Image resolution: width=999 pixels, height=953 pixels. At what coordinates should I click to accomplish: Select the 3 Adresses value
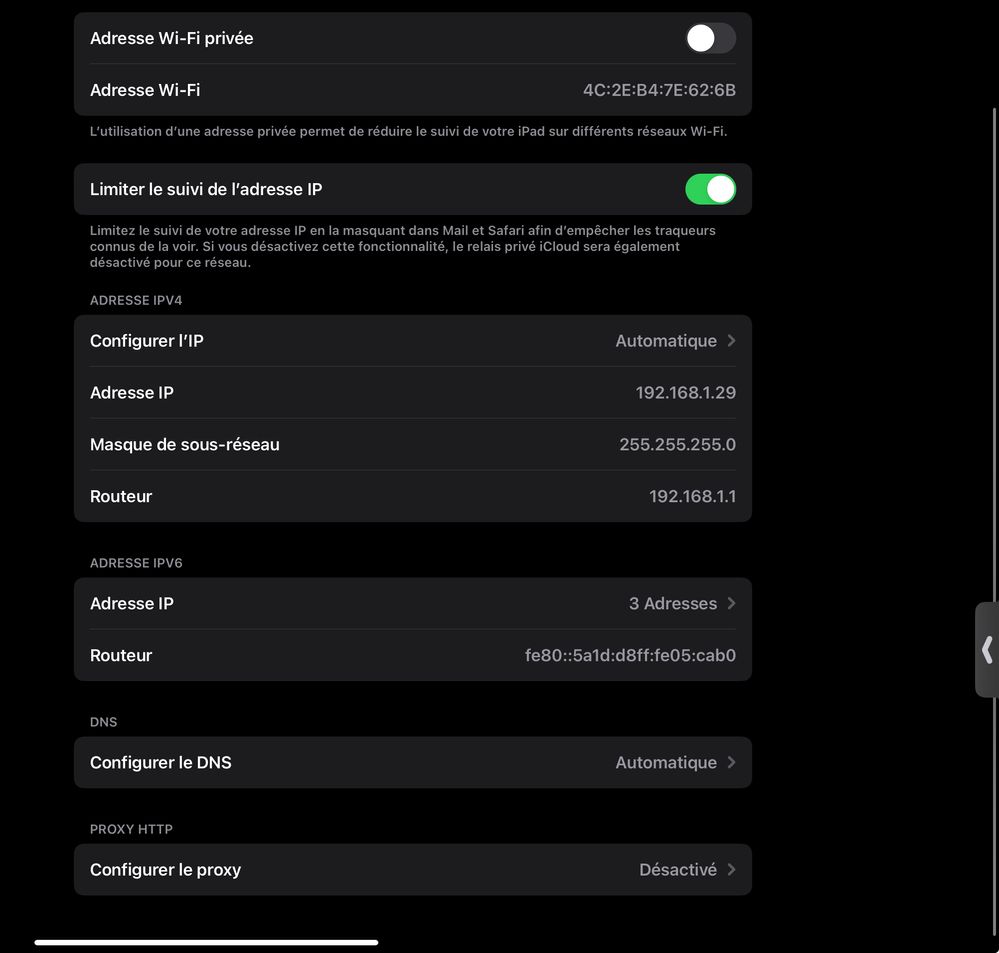click(x=672, y=604)
